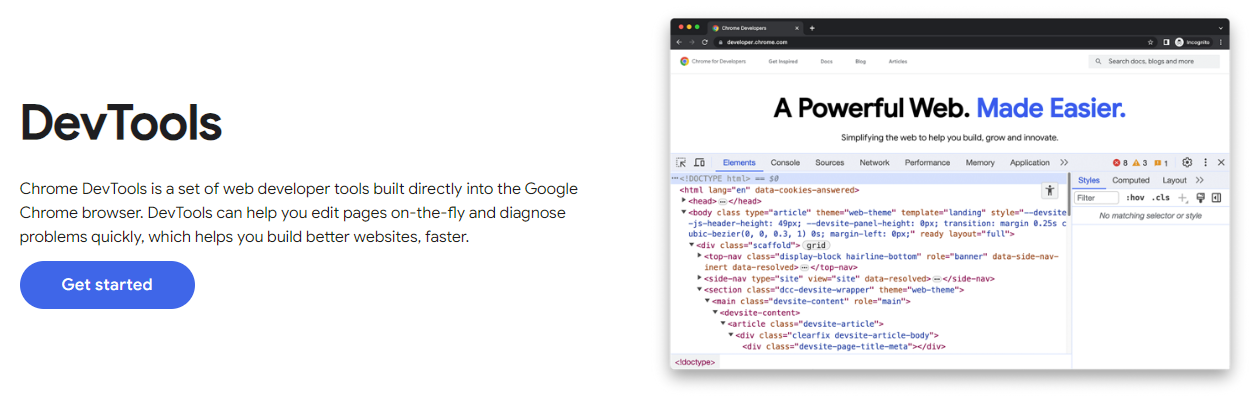The height and width of the screenshot is (398, 1252).
Task: Toggle the device toolbar icon
Action: tap(699, 162)
